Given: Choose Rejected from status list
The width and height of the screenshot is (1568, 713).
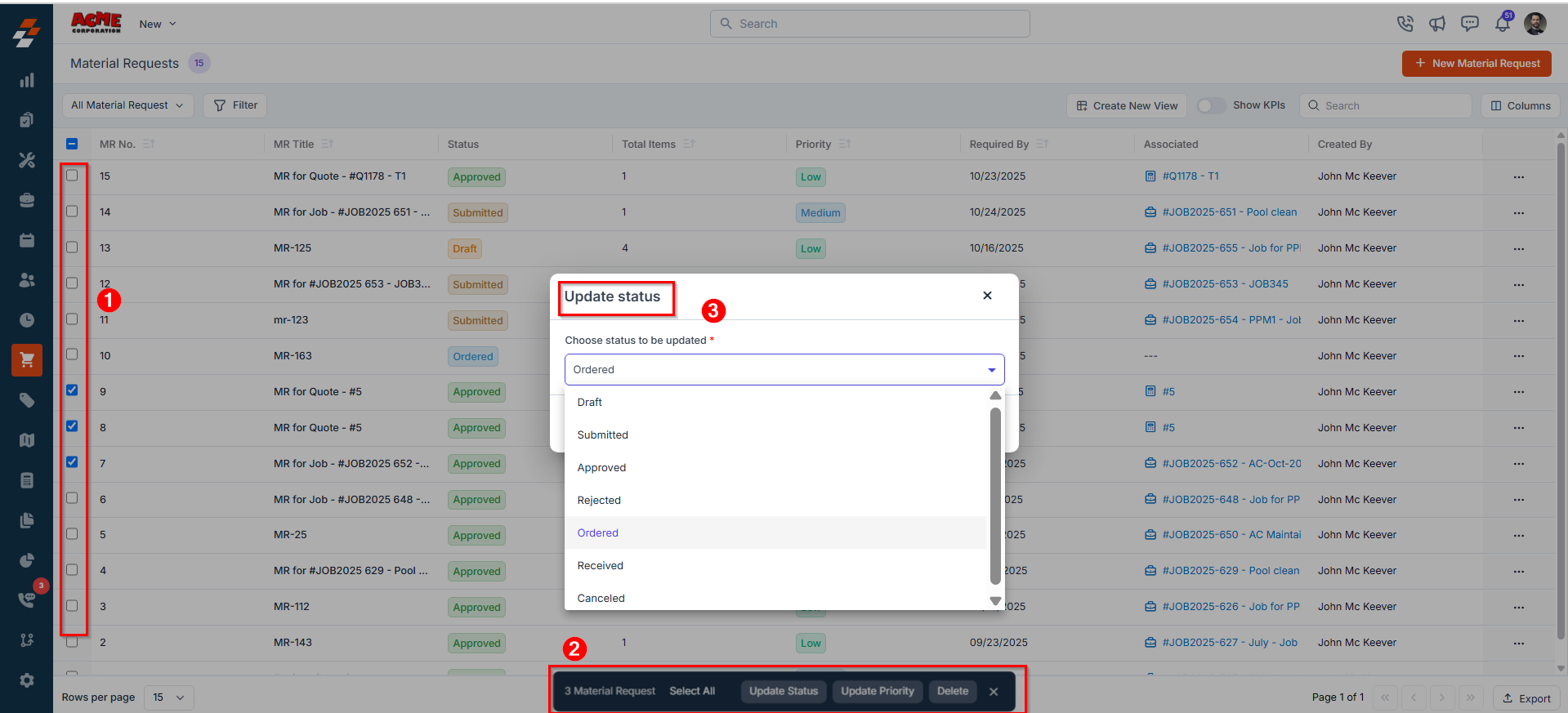Looking at the screenshot, I should pos(775,500).
